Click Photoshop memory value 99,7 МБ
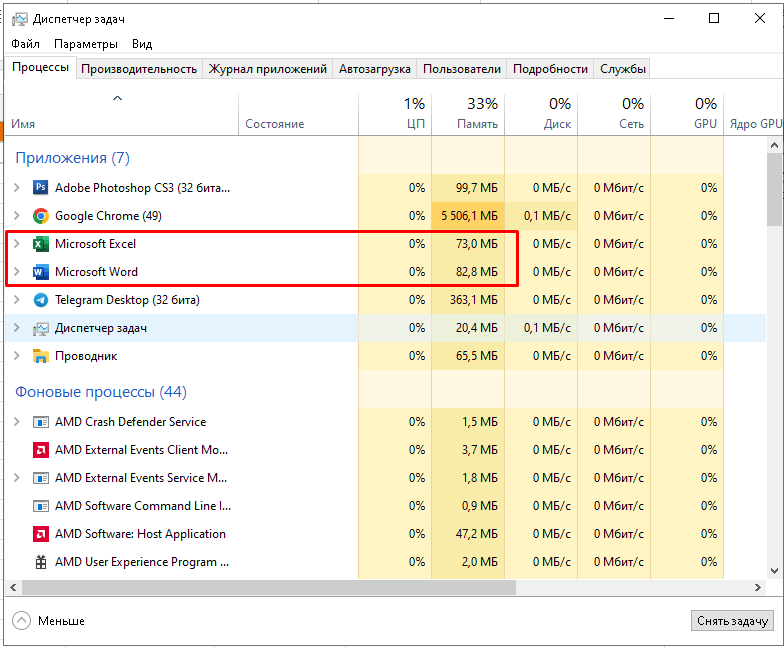Image resolution: width=784 pixels, height=648 pixels. tap(476, 188)
